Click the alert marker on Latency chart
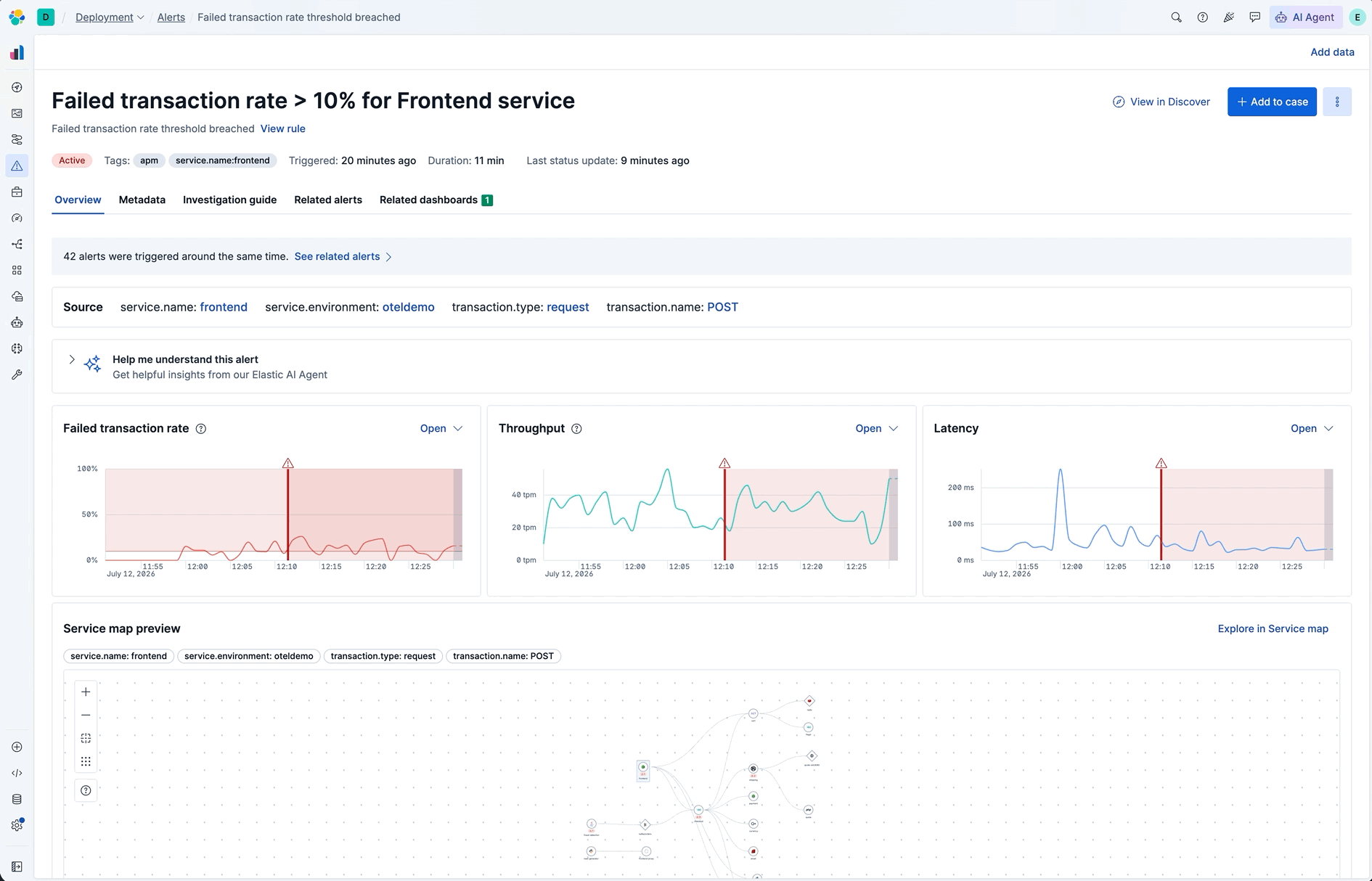The width and height of the screenshot is (1372, 881). (1161, 463)
